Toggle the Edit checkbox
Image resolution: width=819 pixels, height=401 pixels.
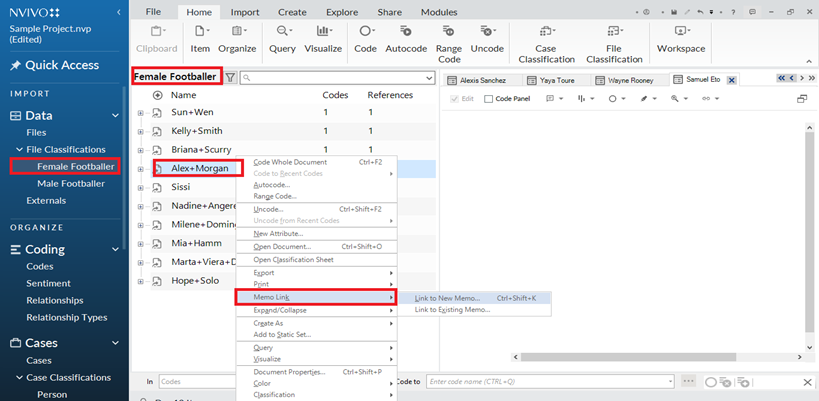point(454,99)
